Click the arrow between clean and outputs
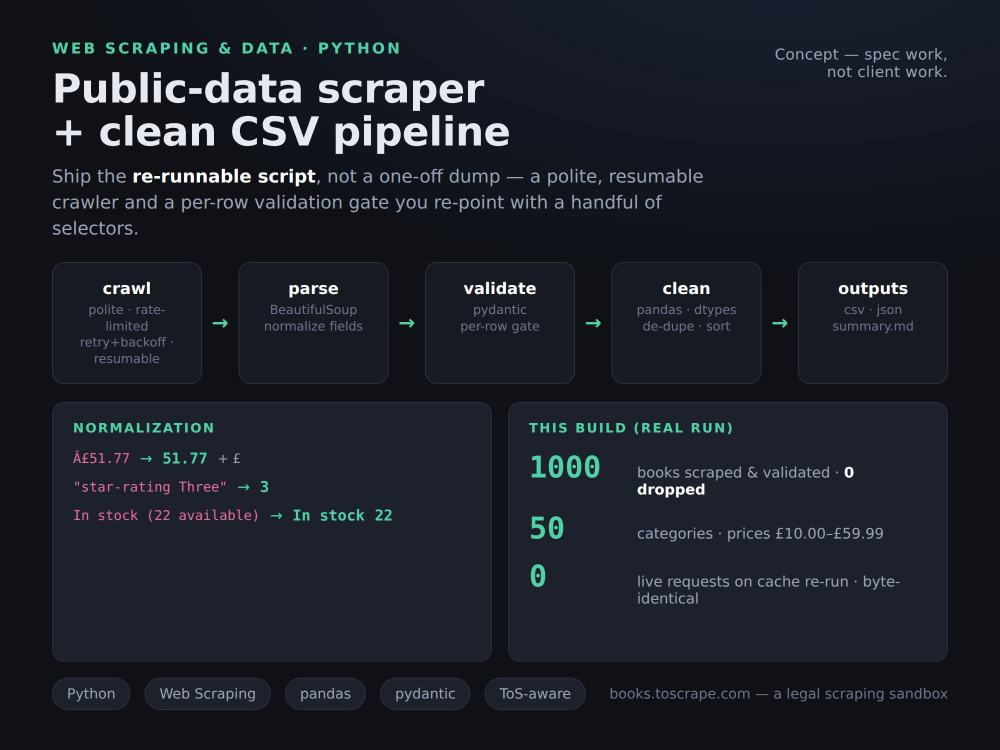This screenshot has height=750, width=1000. [779, 323]
